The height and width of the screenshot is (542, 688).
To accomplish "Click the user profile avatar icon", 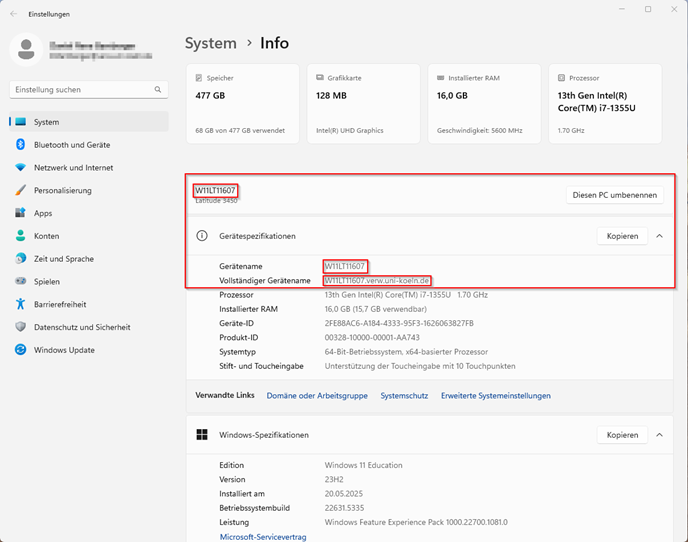I will [x=26, y=50].
